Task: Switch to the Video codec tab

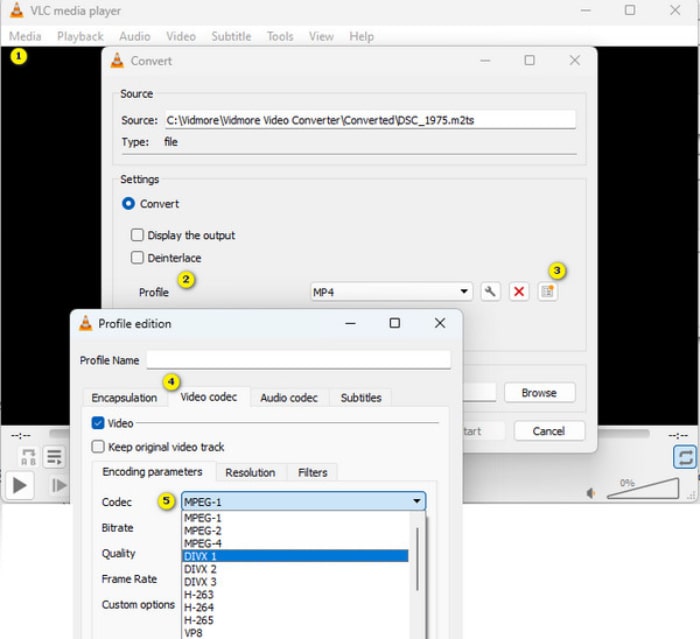Action: tap(208, 397)
